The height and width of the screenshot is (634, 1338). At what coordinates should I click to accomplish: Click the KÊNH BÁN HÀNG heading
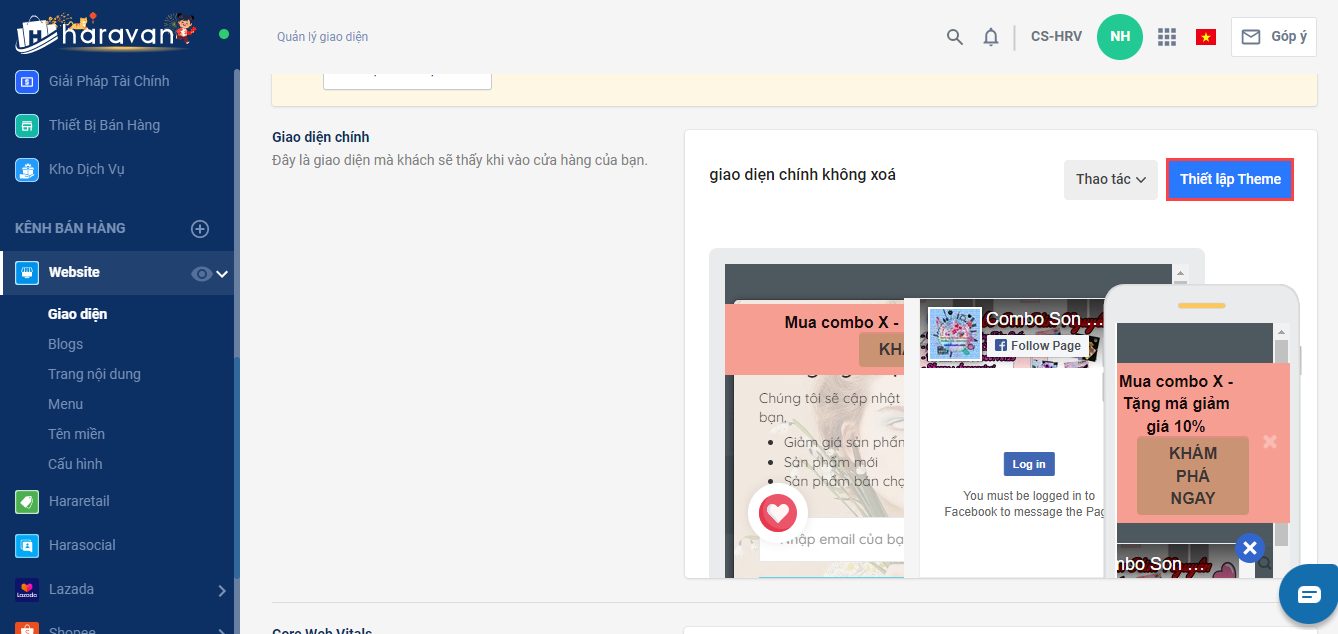click(70, 228)
